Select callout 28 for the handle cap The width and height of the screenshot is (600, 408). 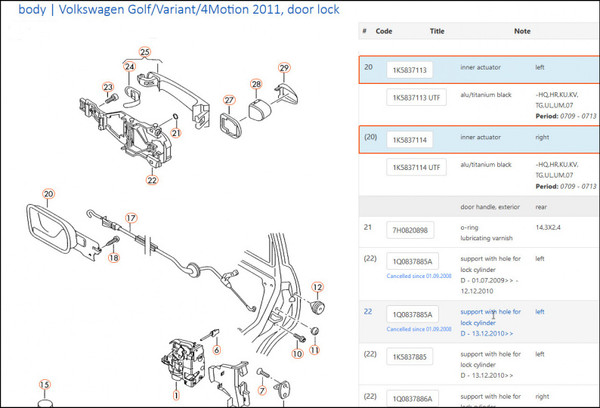[x=256, y=84]
